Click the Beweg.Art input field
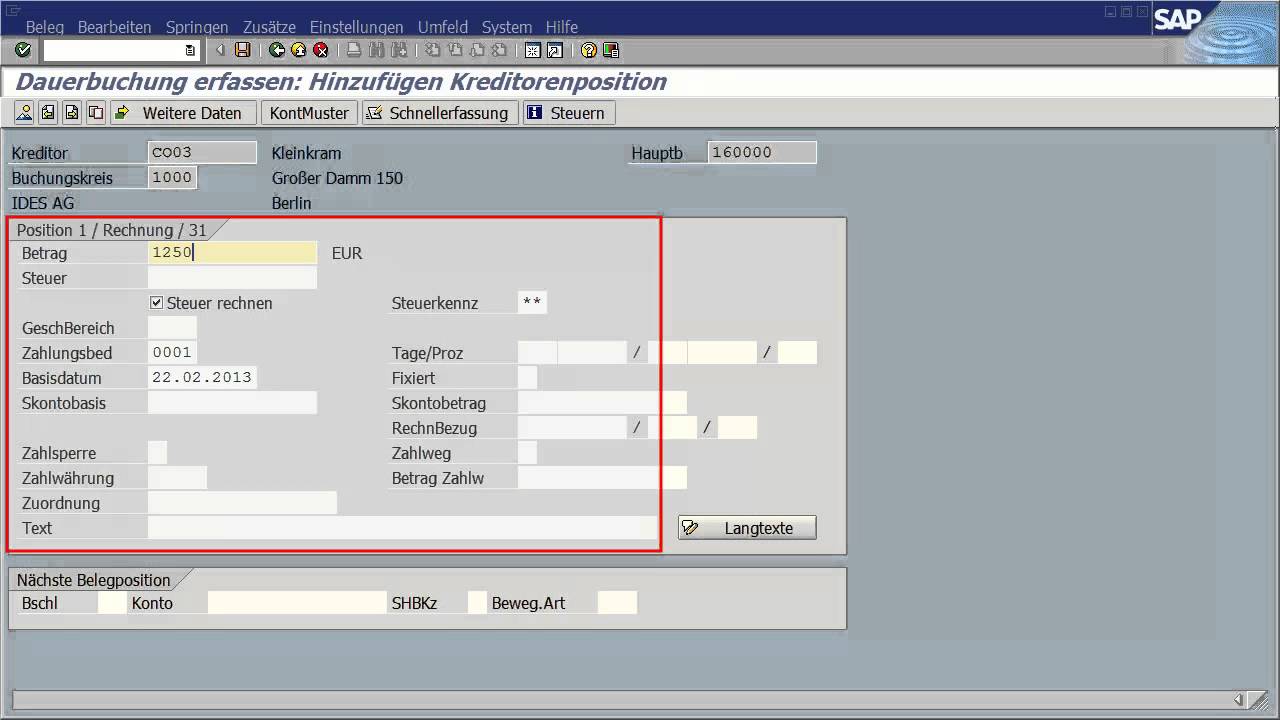This screenshot has height=720, width=1280. point(617,603)
